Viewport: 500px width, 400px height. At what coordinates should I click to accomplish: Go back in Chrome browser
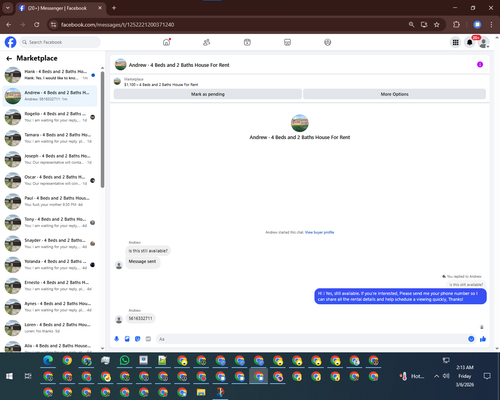click(x=9, y=25)
